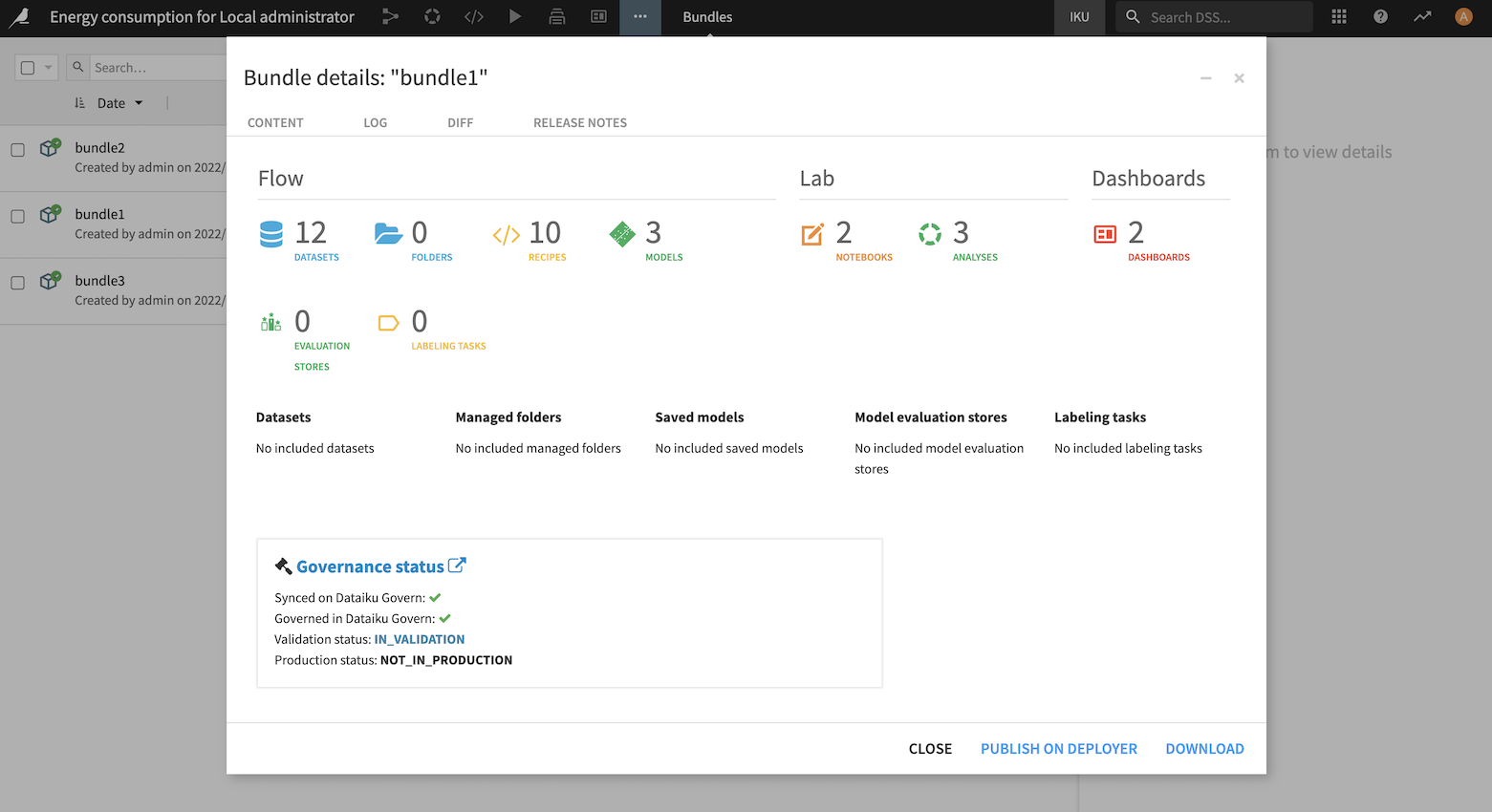Click the CLOSE button
Image resolution: width=1492 pixels, height=812 pixels.
(x=930, y=749)
